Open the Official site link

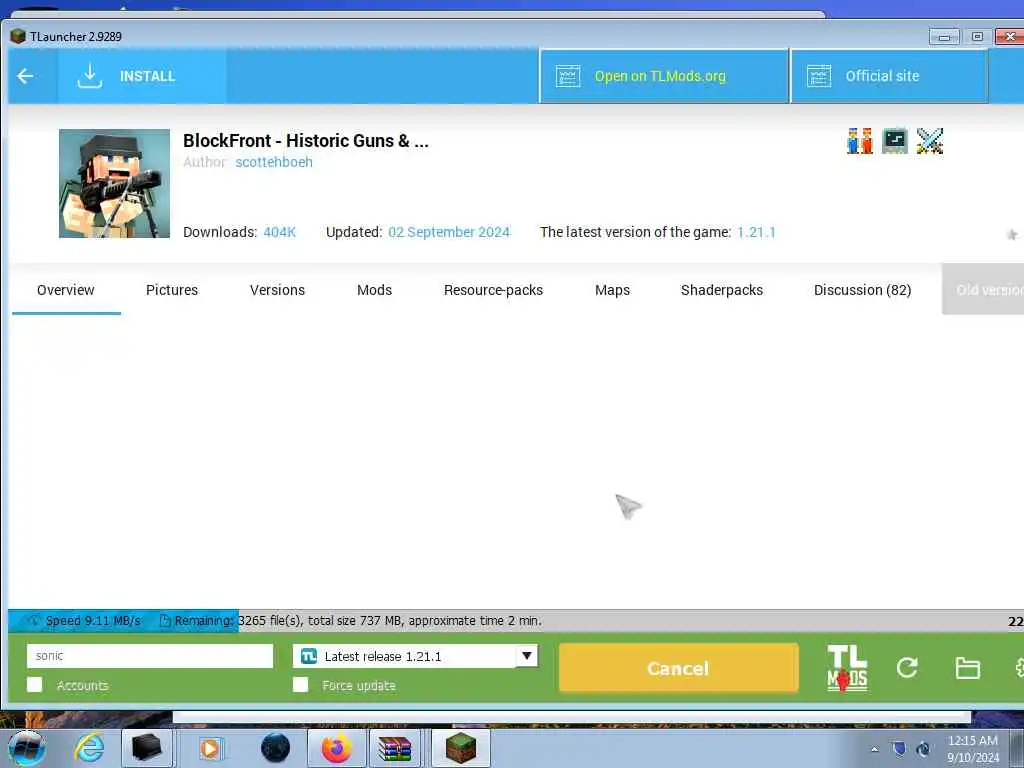(x=889, y=76)
